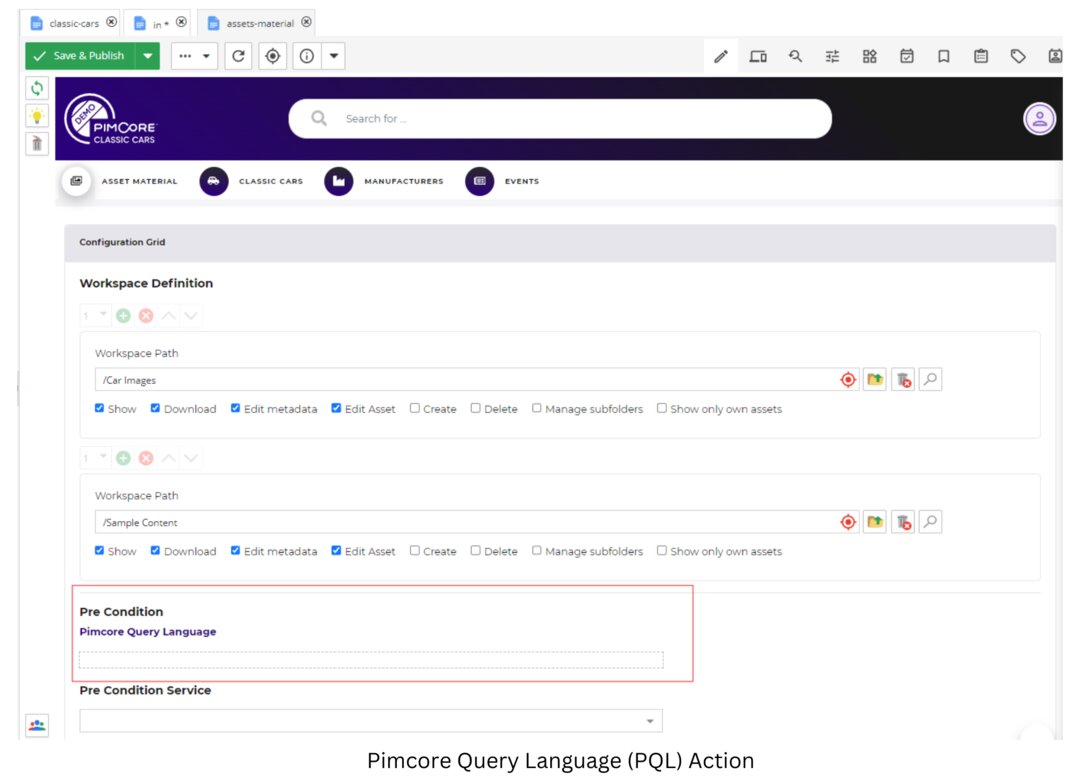1080x780 pixels.
Task: Reload the document with the refresh icon
Action: tap(238, 56)
